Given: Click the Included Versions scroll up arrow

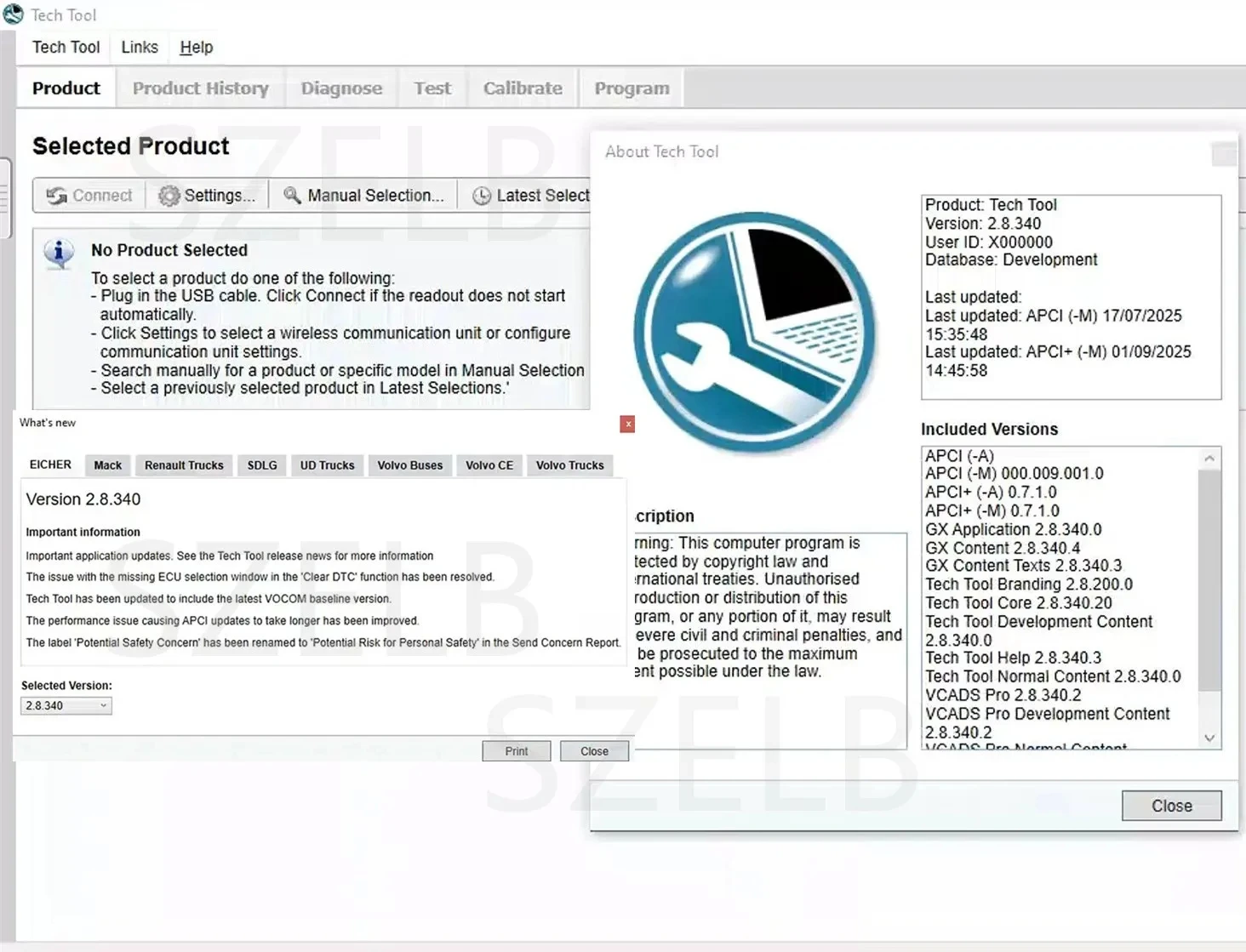Looking at the screenshot, I should [x=1209, y=459].
